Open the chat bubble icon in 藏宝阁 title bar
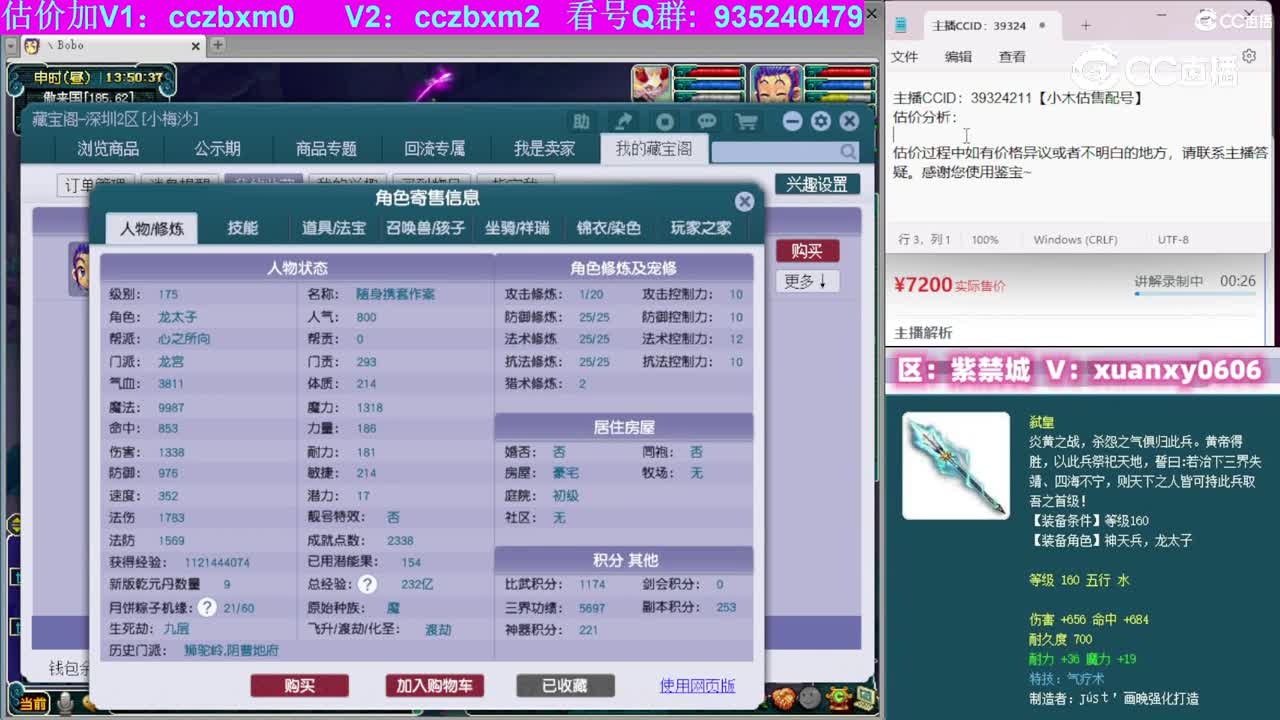 coord(707,122)
